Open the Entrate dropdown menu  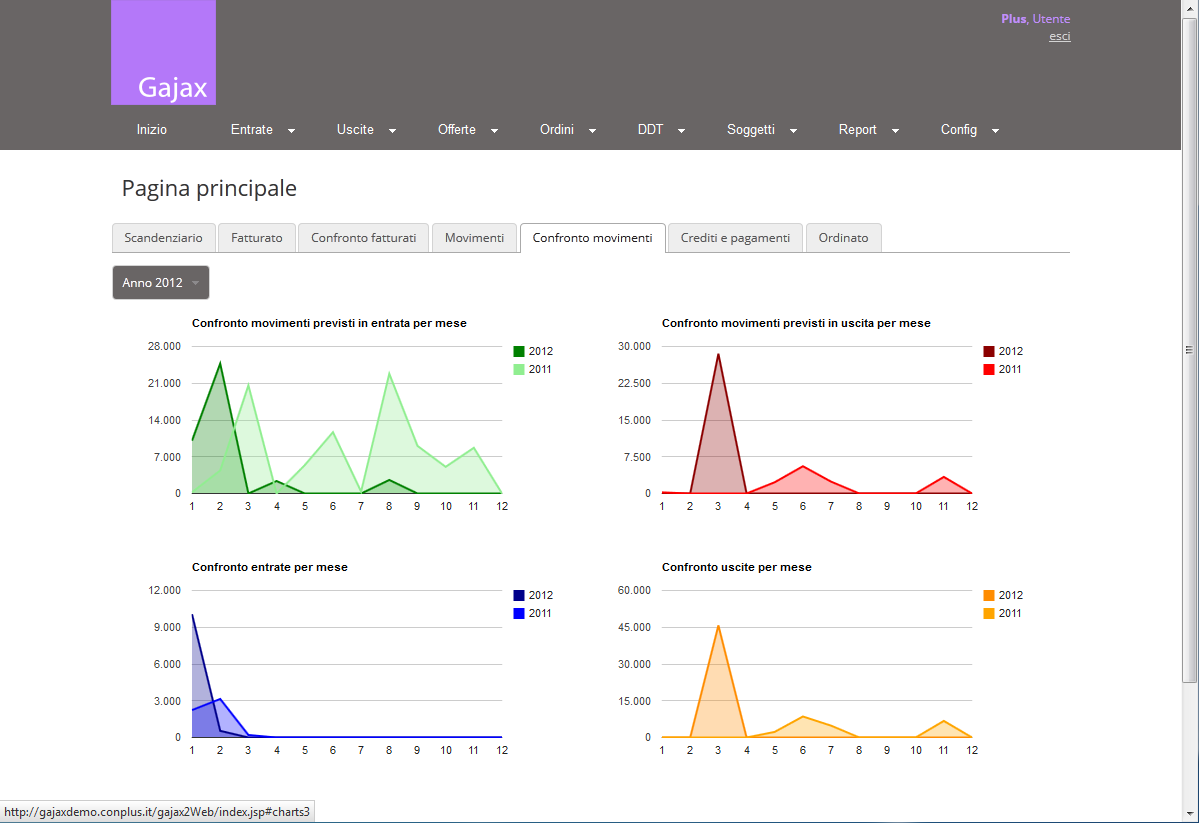tap(262, 130)
